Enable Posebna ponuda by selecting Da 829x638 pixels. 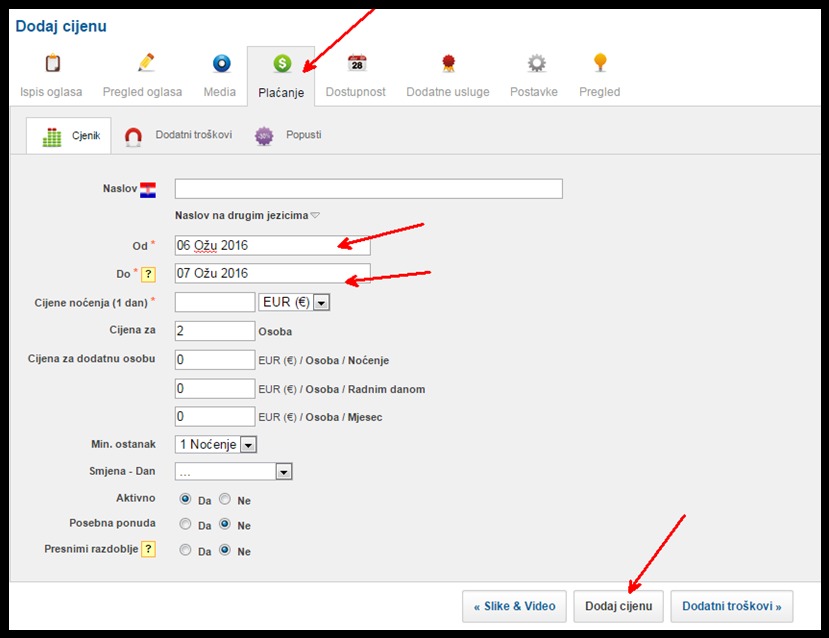click(x=185, y=524)
